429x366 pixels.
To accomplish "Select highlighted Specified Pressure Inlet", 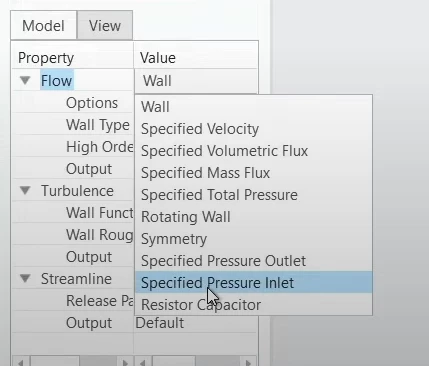I will [x=253, y=282].
